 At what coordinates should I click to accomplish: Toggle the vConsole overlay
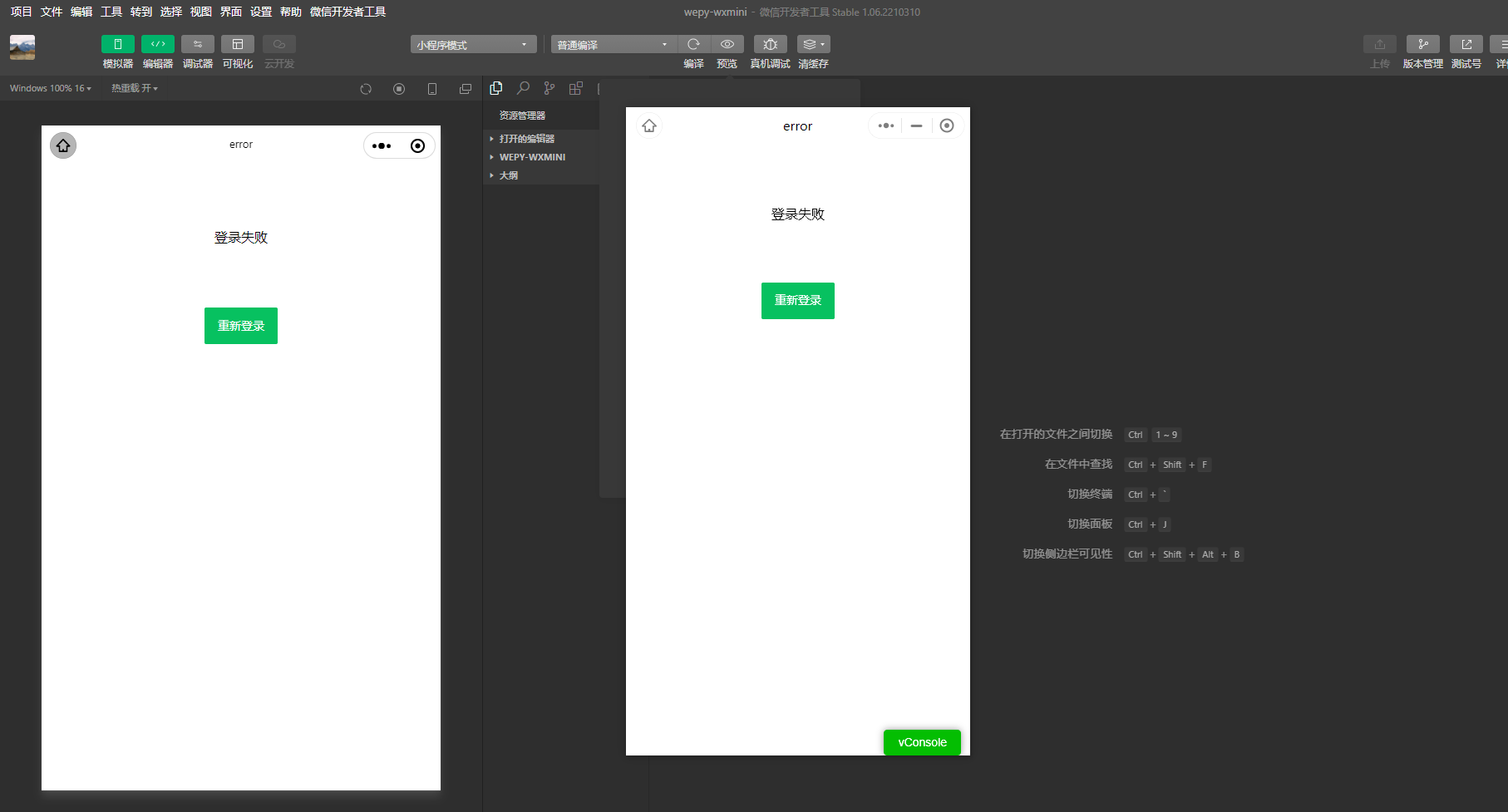(921, 741)
